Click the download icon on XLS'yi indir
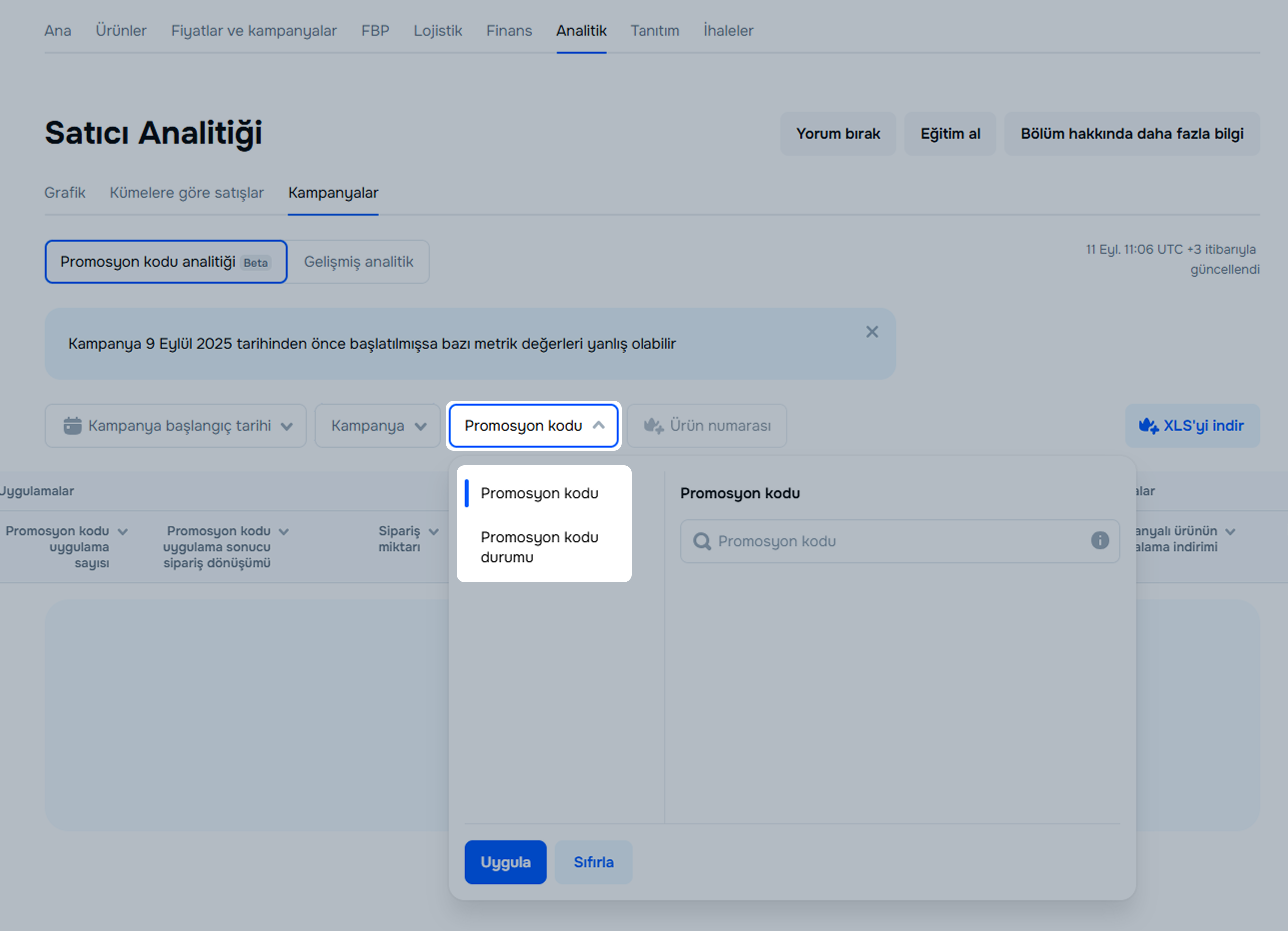Screen dimensions: 1288x931 pyautogui.click(x=1148, y=425)
